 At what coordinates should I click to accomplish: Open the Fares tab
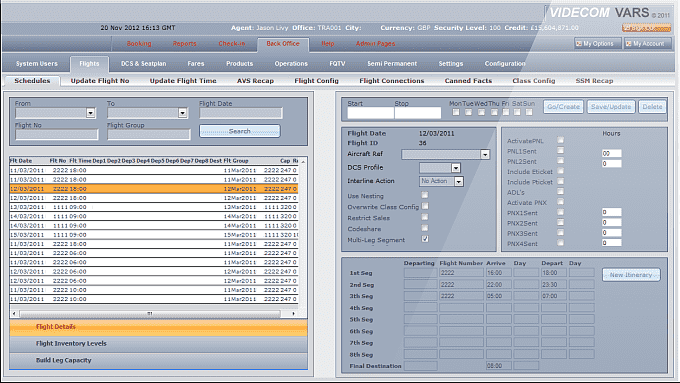(x=196, y=64)
